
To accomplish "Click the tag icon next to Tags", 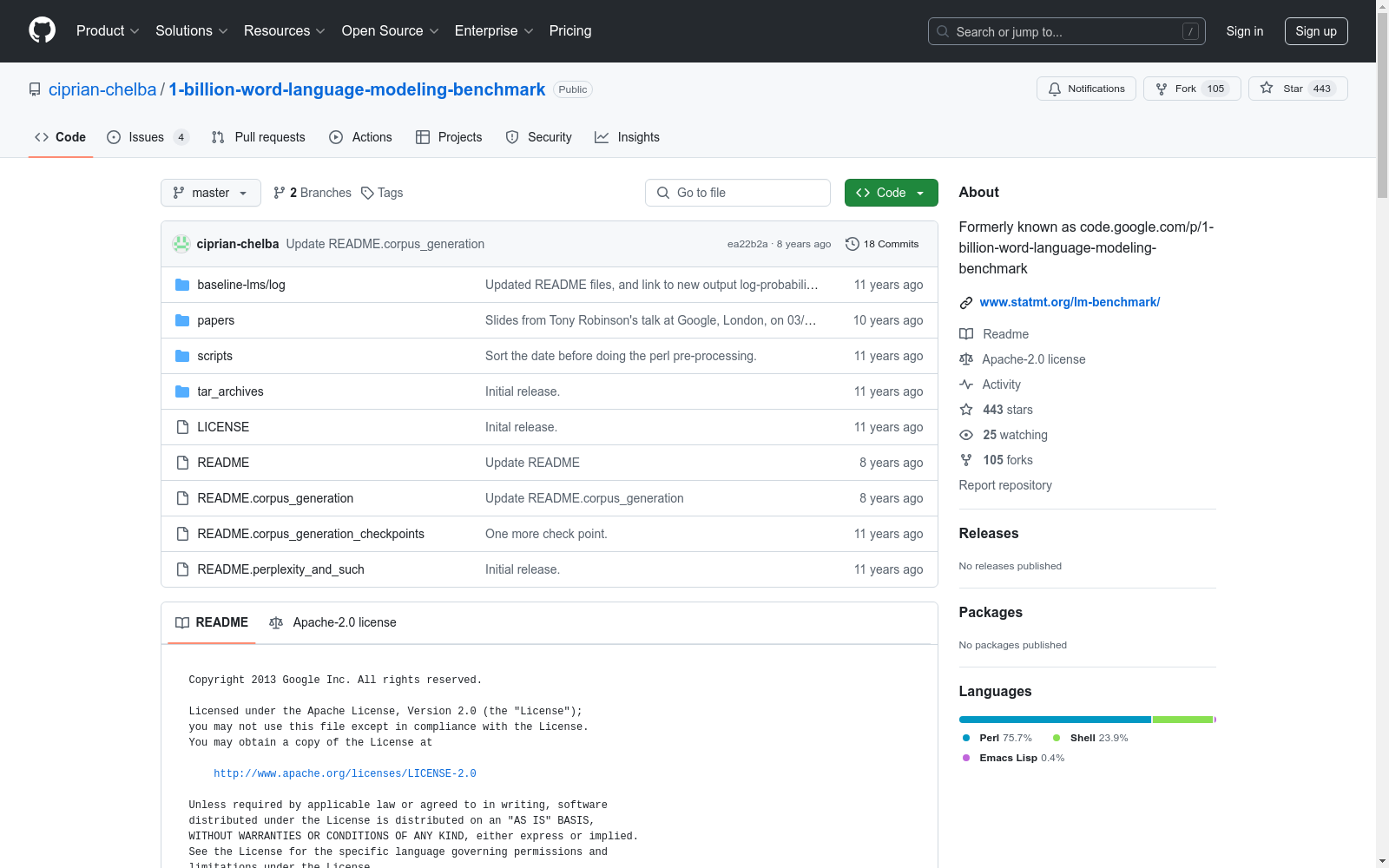I will 367,193.
